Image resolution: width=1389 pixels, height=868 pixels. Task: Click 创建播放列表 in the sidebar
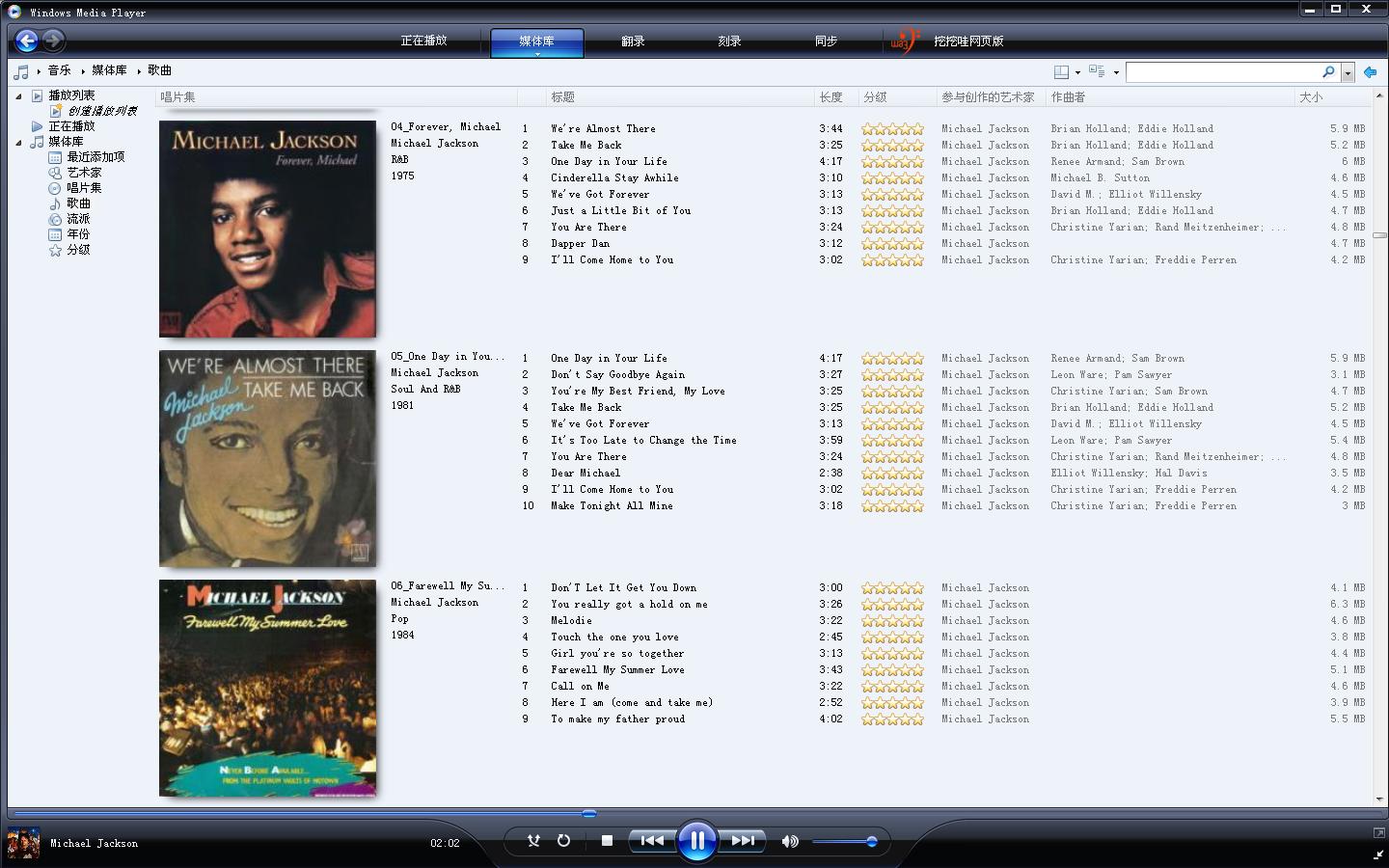pyautogui.click(x=101, y=111)
